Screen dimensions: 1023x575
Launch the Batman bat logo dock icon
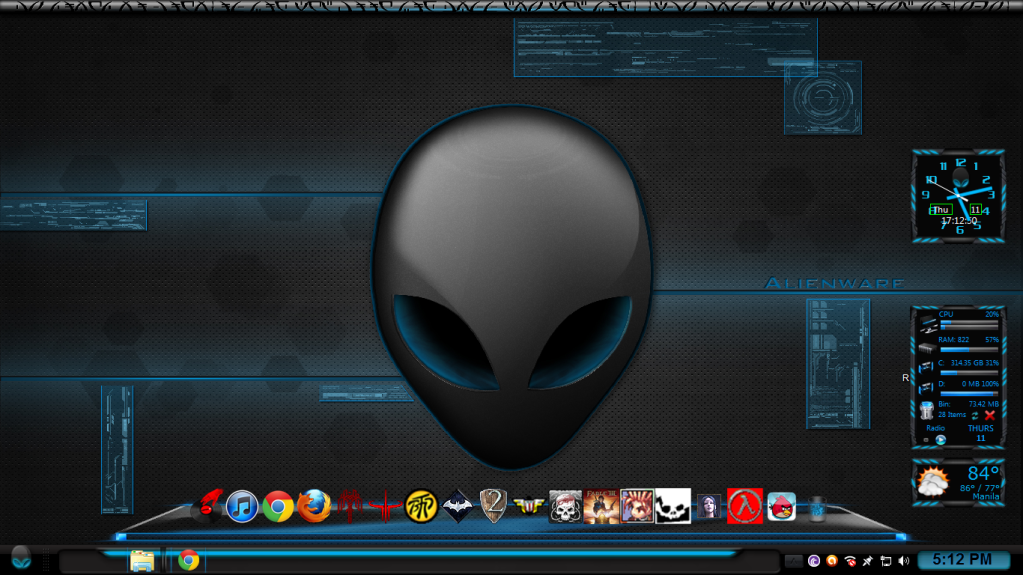(457, 506)
